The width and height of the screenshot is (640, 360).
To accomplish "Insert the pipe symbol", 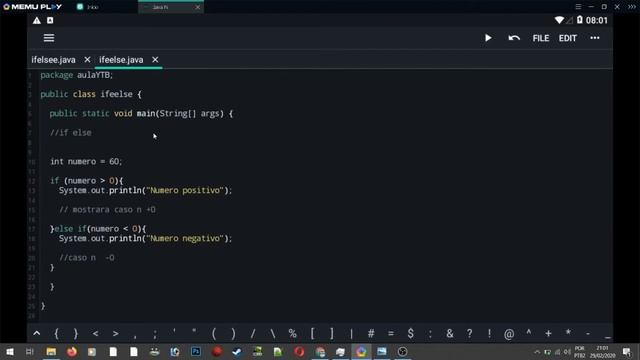I will (x=351, y=333).
